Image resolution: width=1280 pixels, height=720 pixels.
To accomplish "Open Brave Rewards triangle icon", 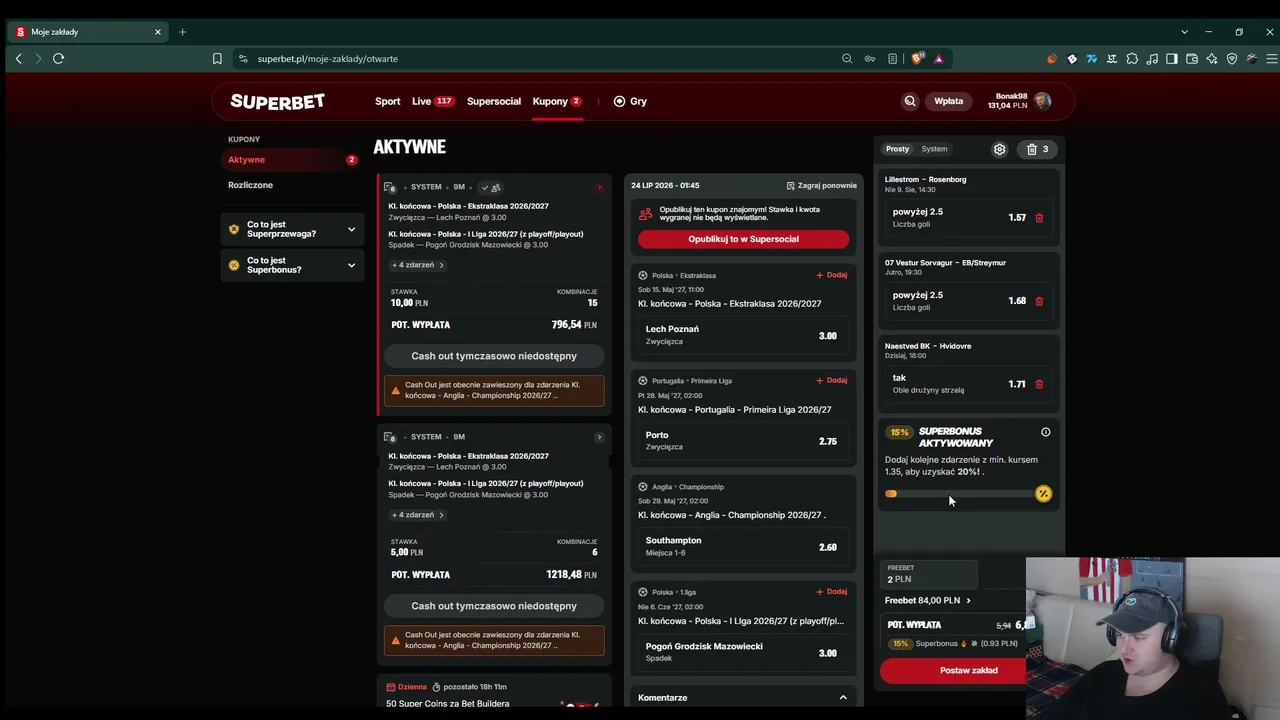I will [939, 59].
